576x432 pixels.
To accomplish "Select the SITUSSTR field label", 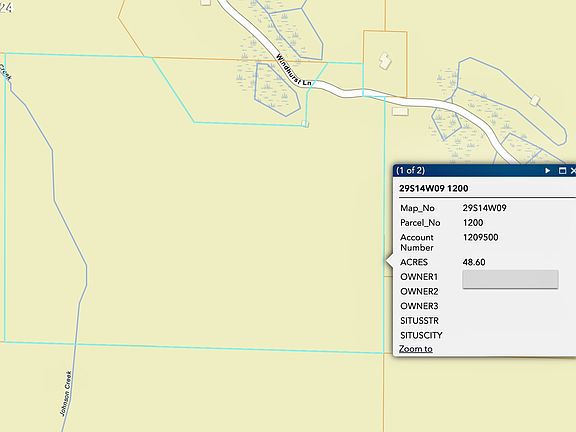I will pyautogui.click(x=420, y=321).
